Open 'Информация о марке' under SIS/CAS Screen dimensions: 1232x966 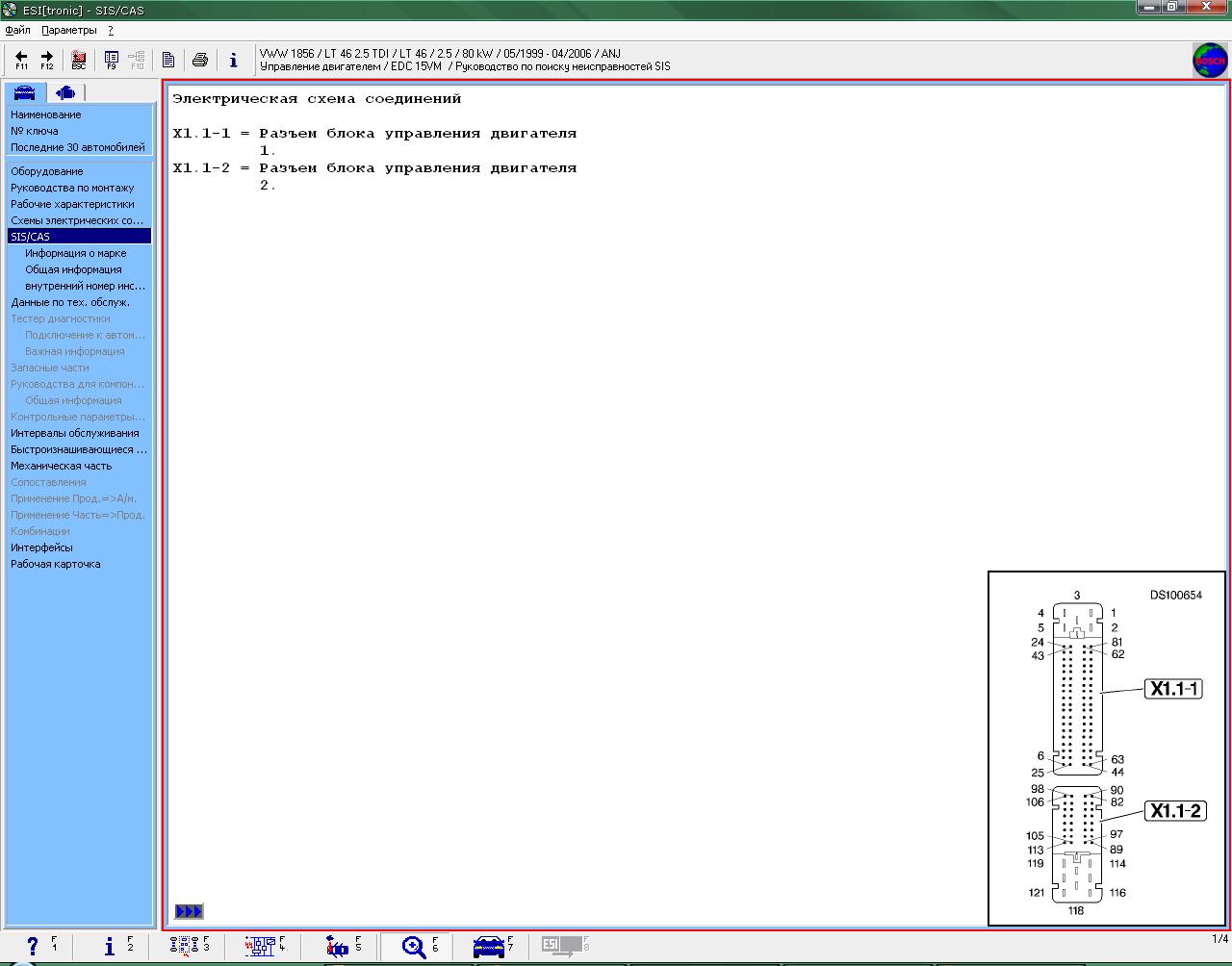pyautogui.click(x=75, y=253)
